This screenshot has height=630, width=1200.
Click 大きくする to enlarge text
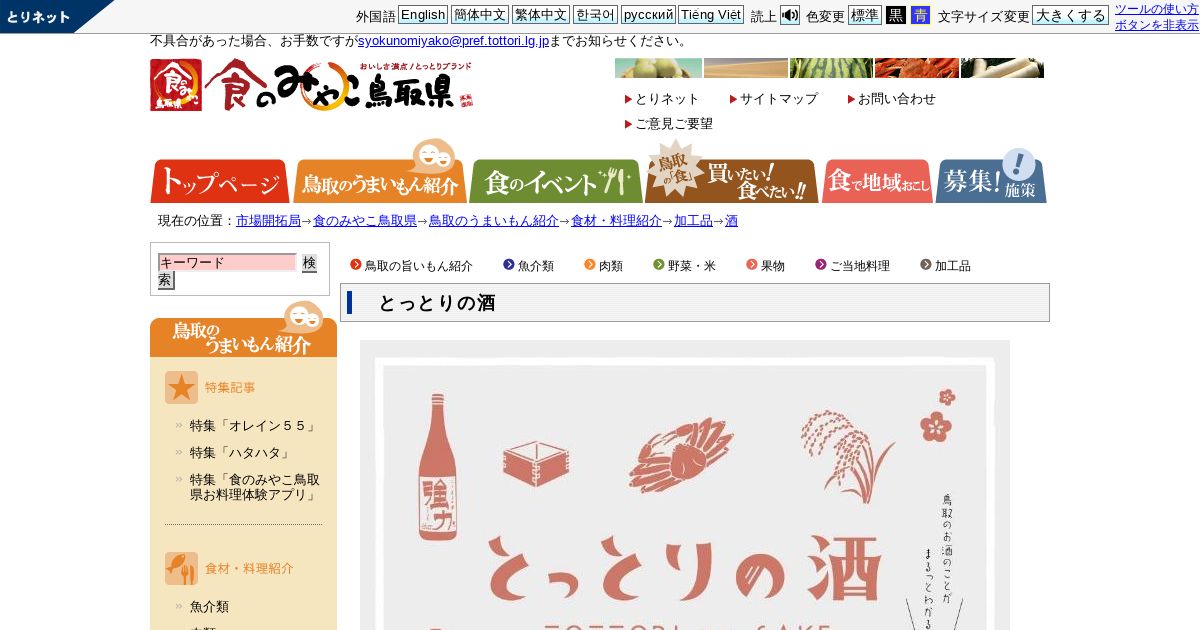tap(1070, 15)
